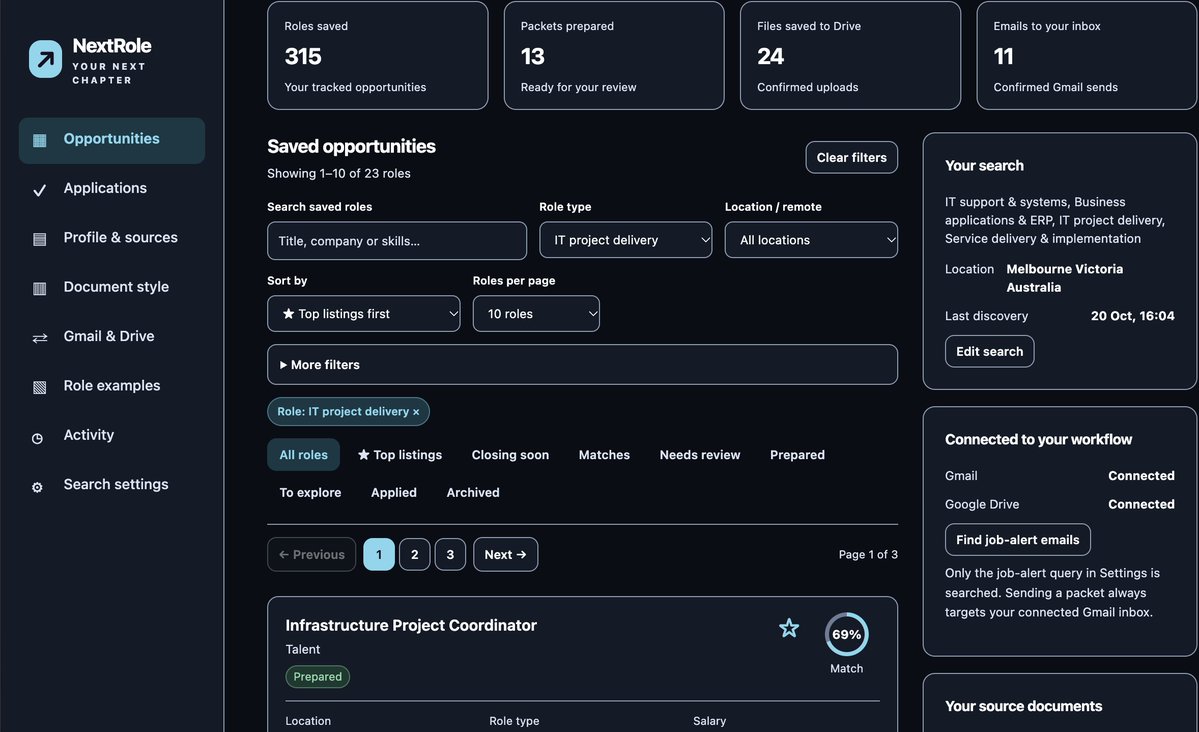Click the Profile & sources icon

tap(40, 239)
